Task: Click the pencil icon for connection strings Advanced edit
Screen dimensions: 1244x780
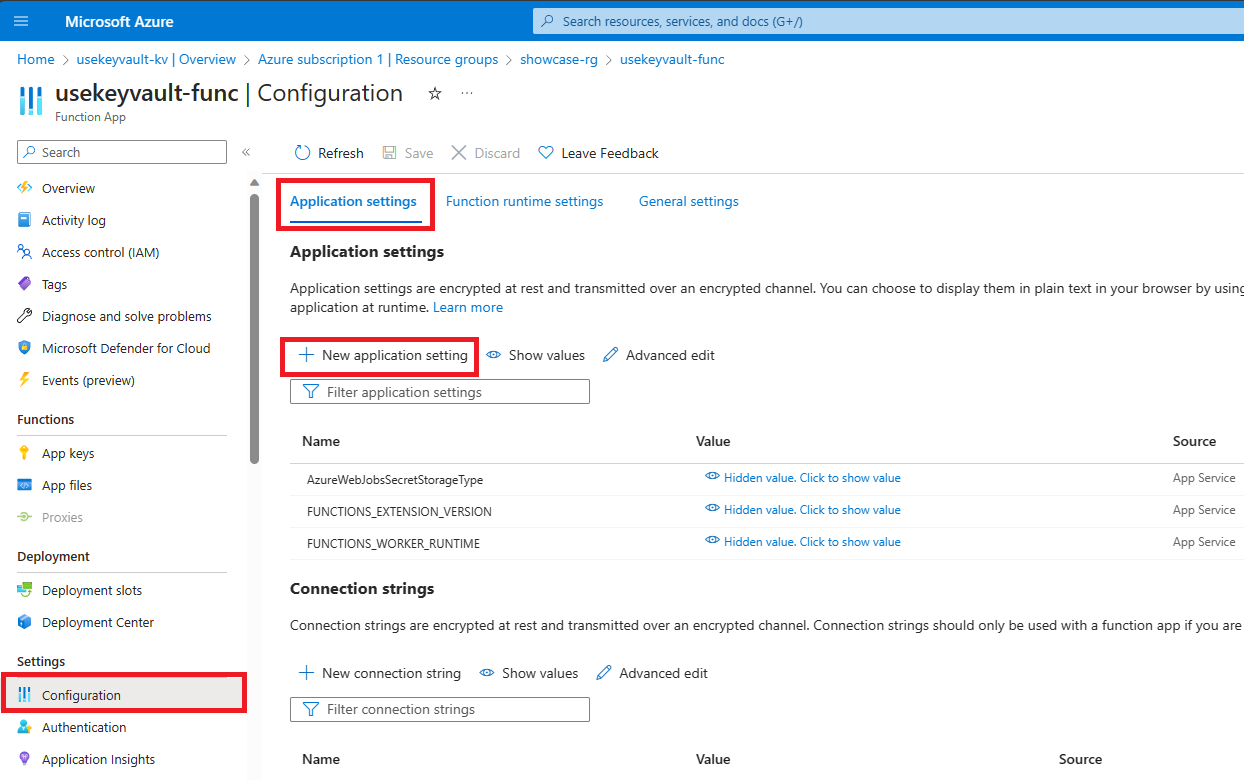Action: (x=604, y=673)
